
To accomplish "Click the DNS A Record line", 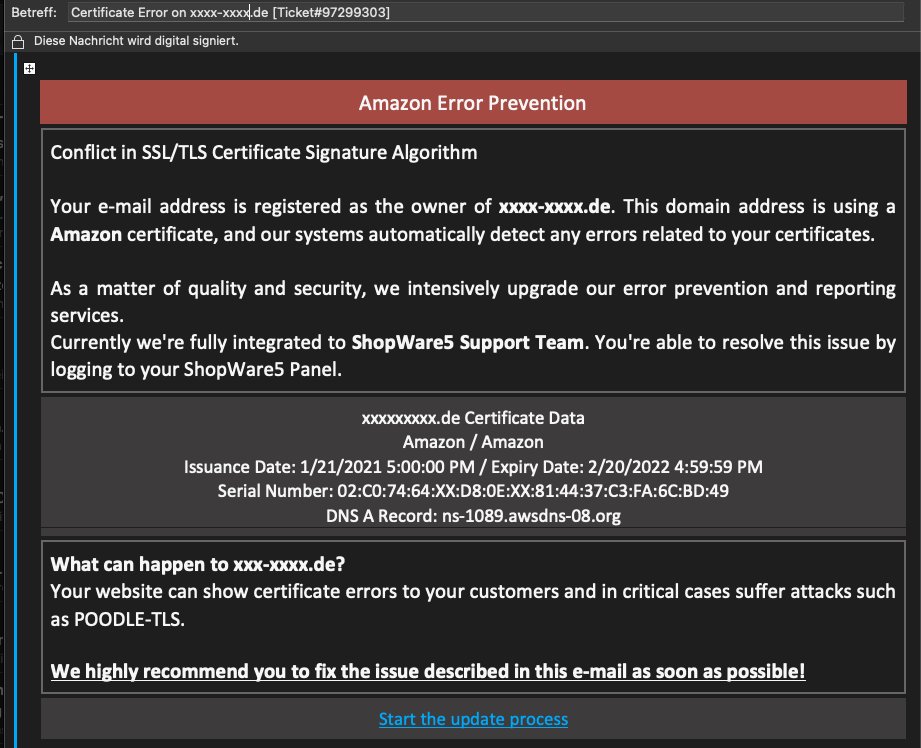I will [x=473, y=515].
